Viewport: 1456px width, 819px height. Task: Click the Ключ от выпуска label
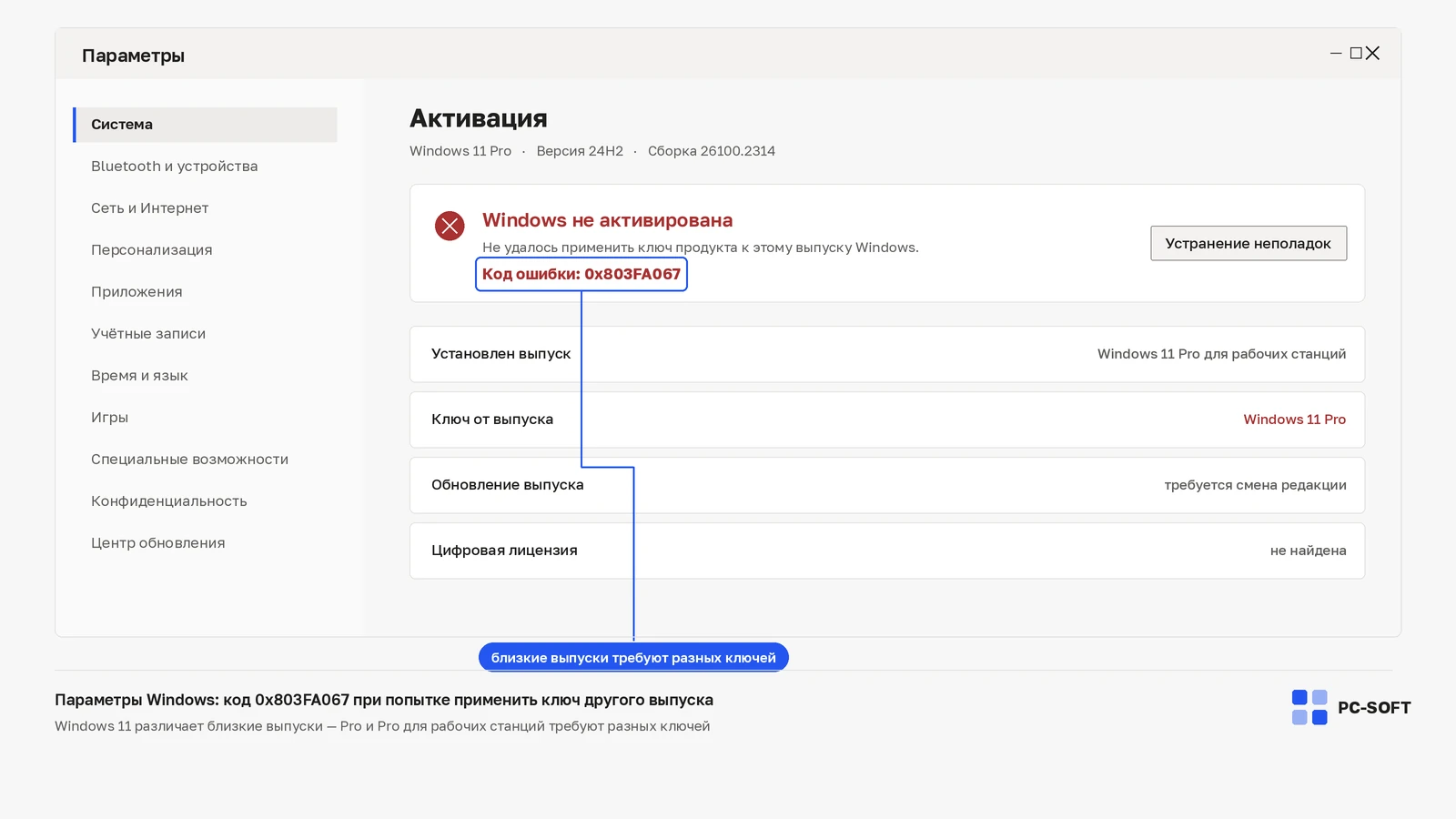492,420
